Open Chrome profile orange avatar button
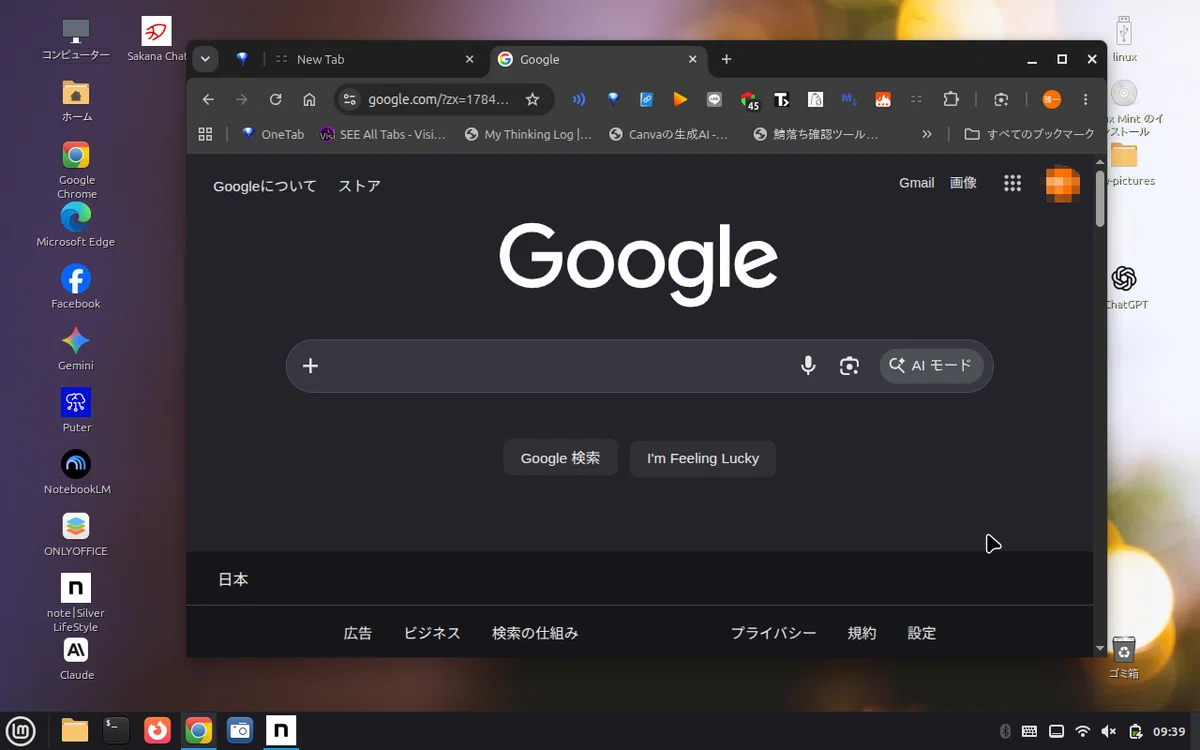 1051,99
